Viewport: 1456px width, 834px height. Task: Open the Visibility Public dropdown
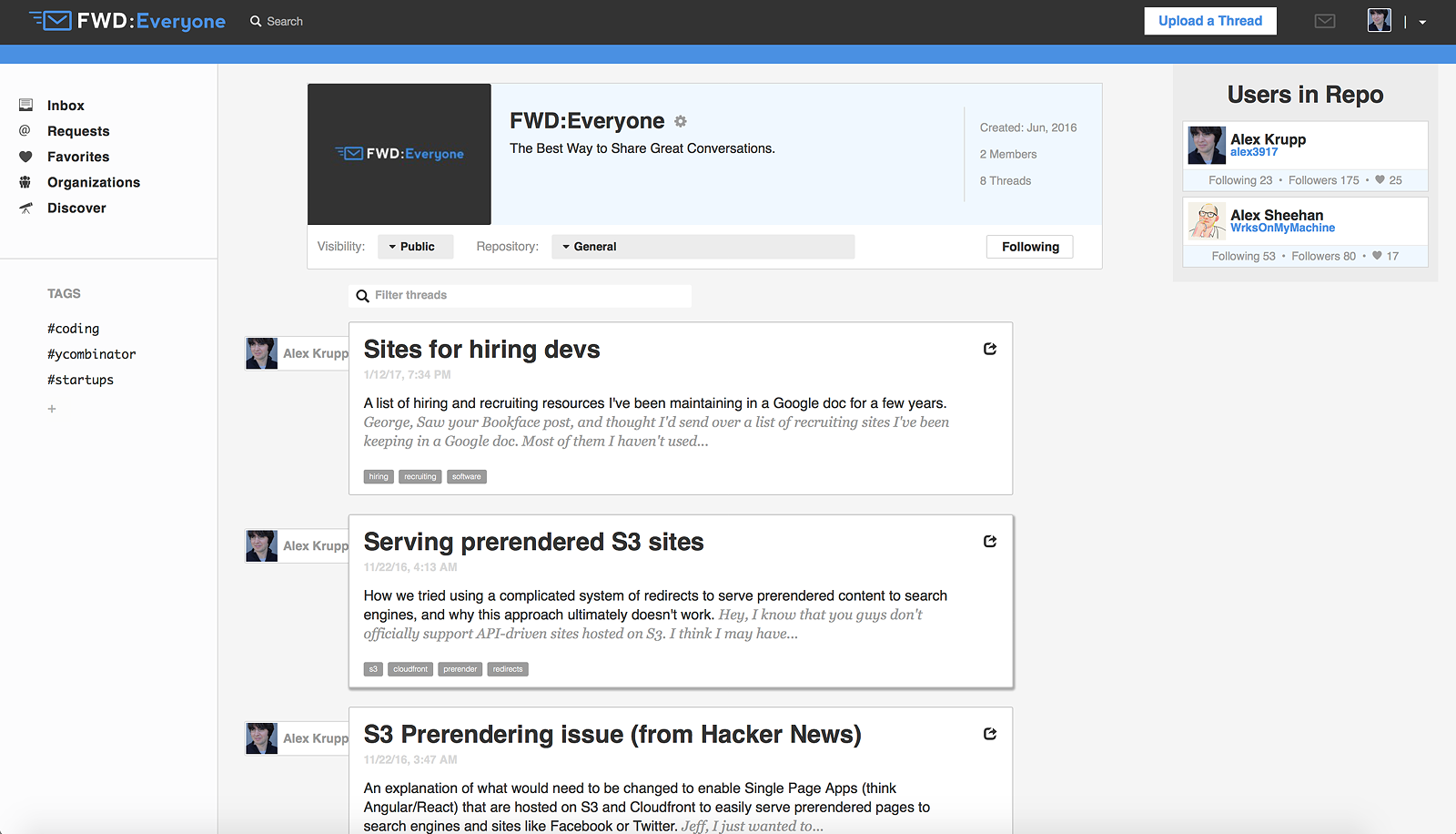(416, 247)
